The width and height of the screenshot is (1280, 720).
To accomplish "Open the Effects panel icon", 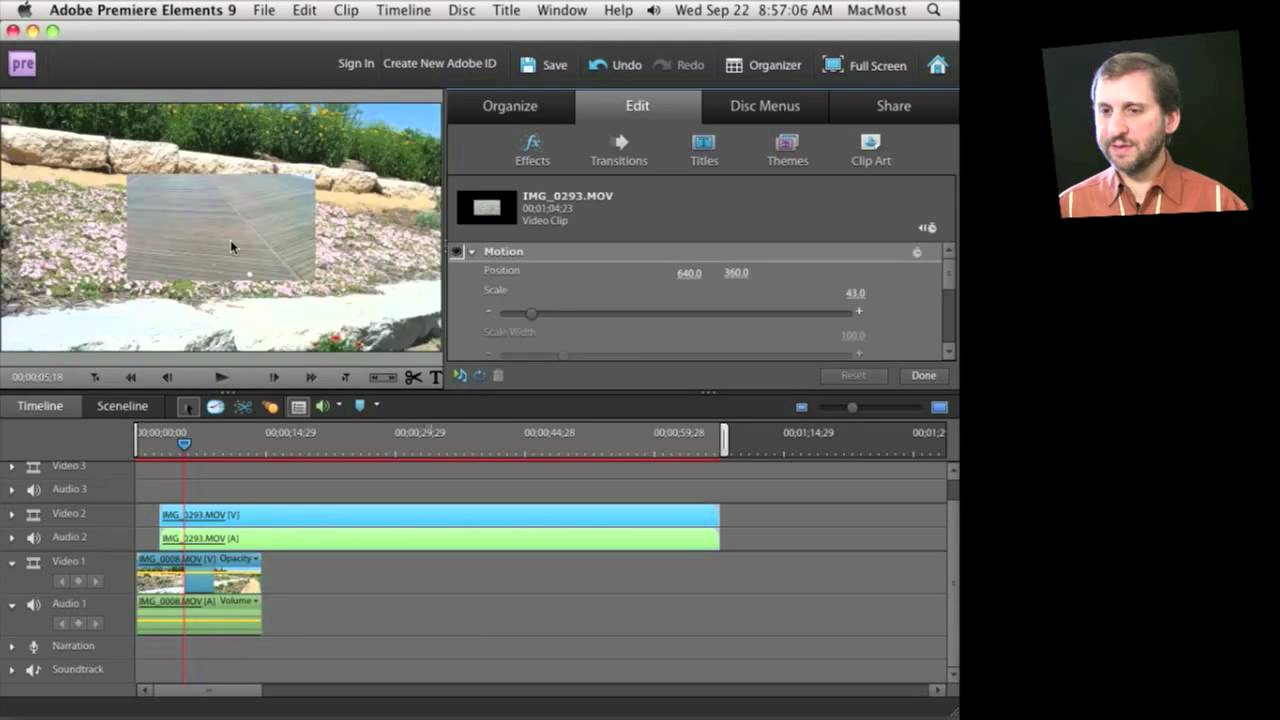I will tap(532, 150).
